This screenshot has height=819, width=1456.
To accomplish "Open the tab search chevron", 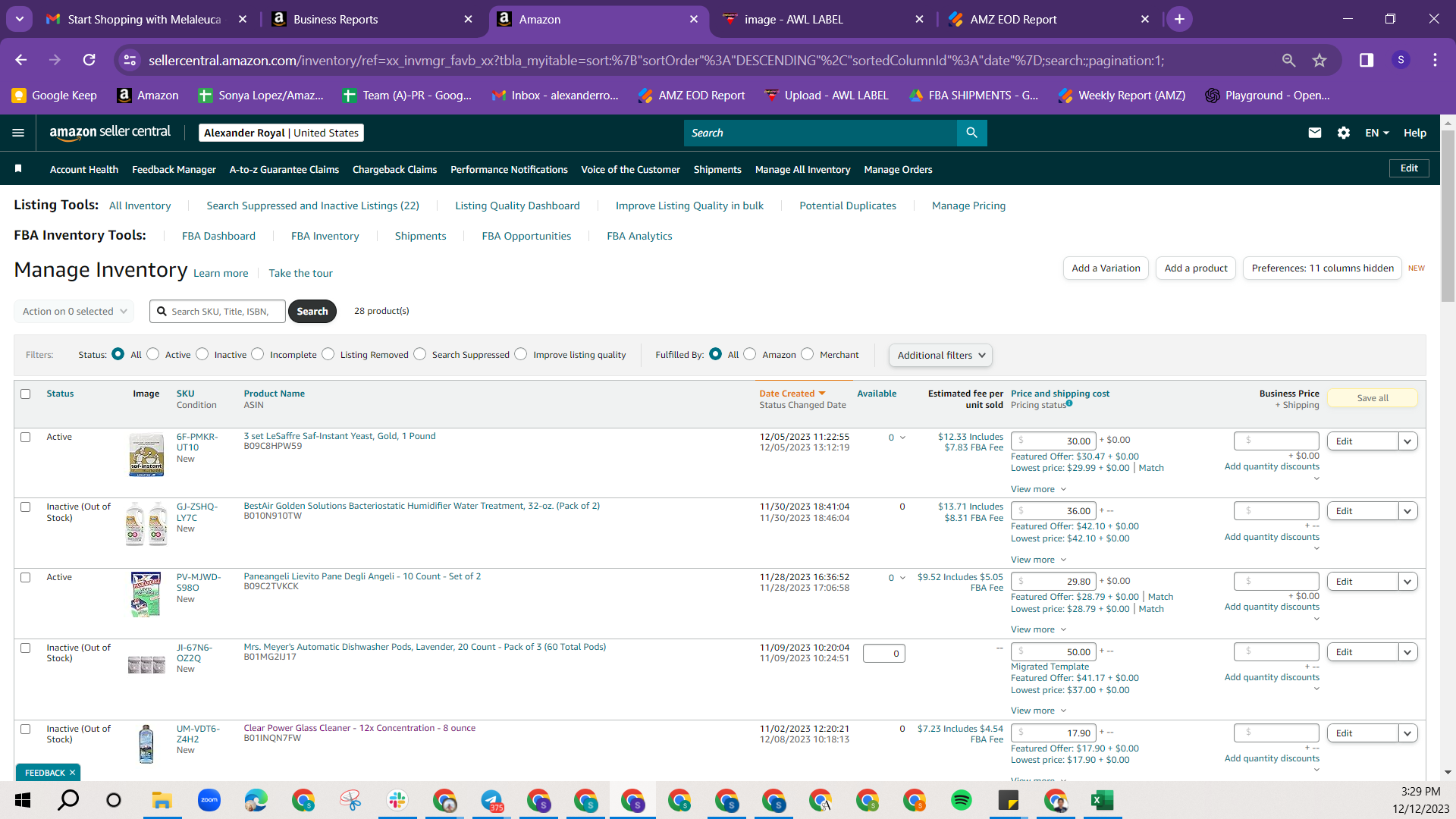I will click(x=20, y=19).
